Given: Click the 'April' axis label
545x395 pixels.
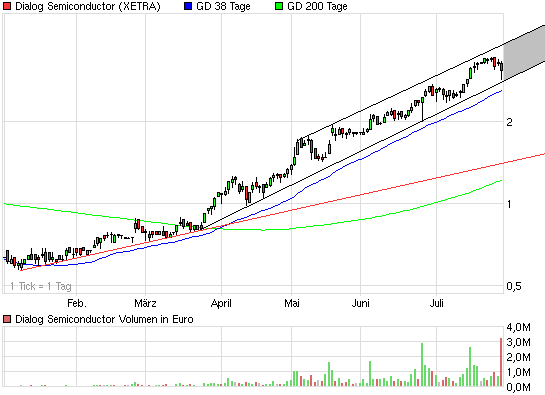Looking at the screenshot, I should click(221, 303).
